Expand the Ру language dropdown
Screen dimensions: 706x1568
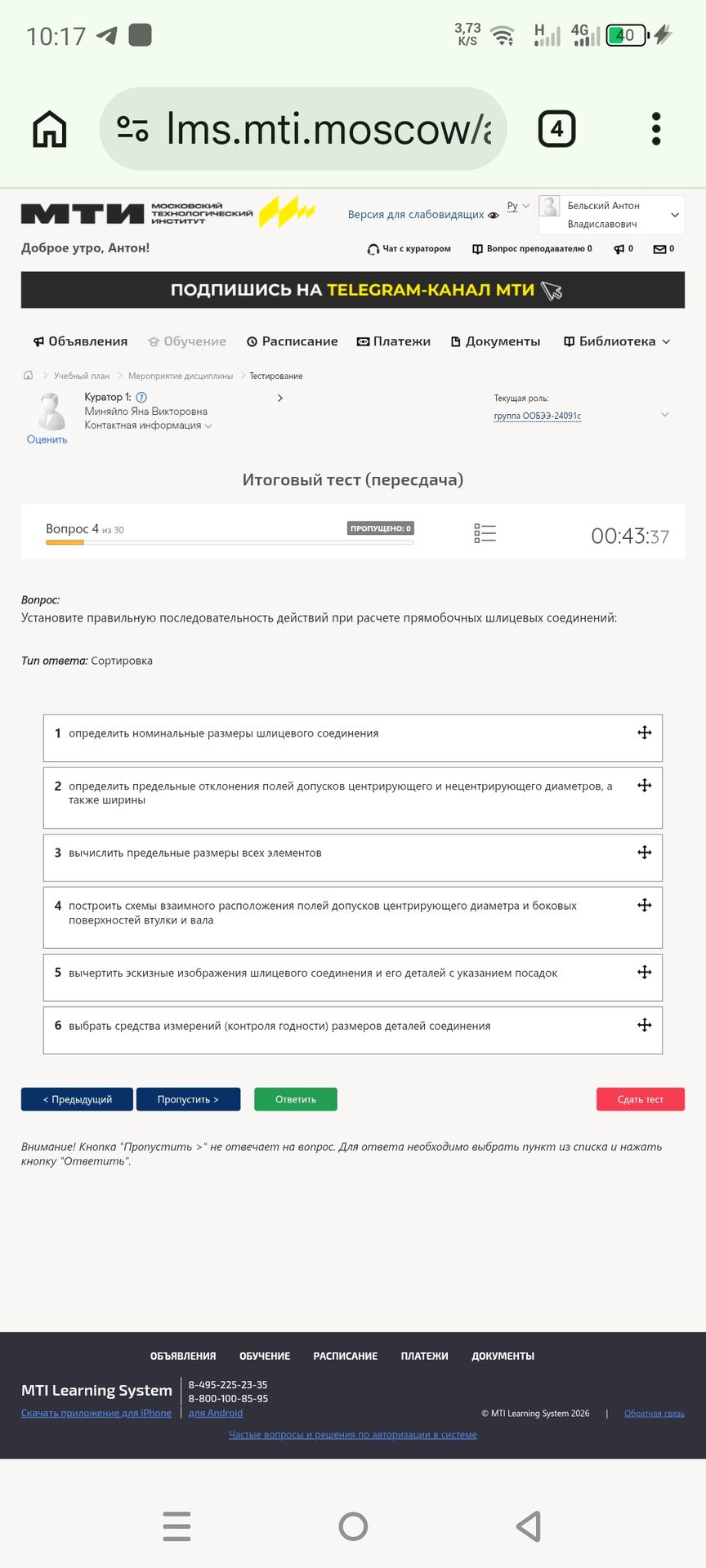pyautogui.click(x=518, y=206)
